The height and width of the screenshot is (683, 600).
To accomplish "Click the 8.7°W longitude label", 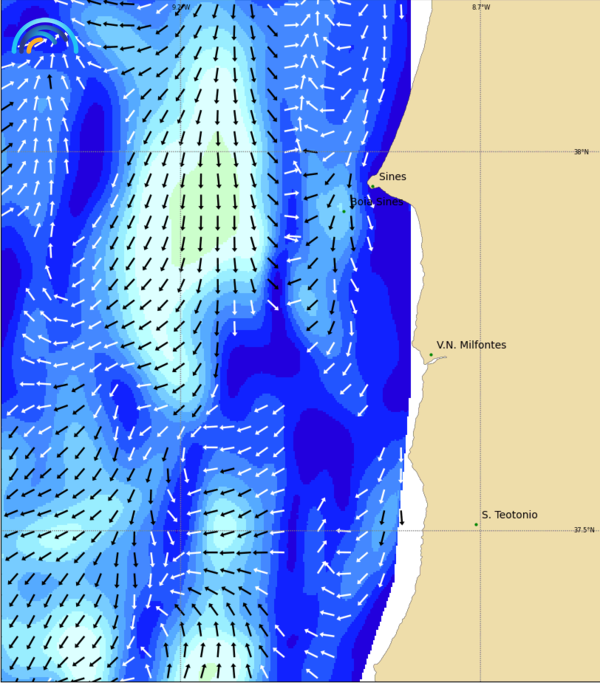I will coord(481,7).
